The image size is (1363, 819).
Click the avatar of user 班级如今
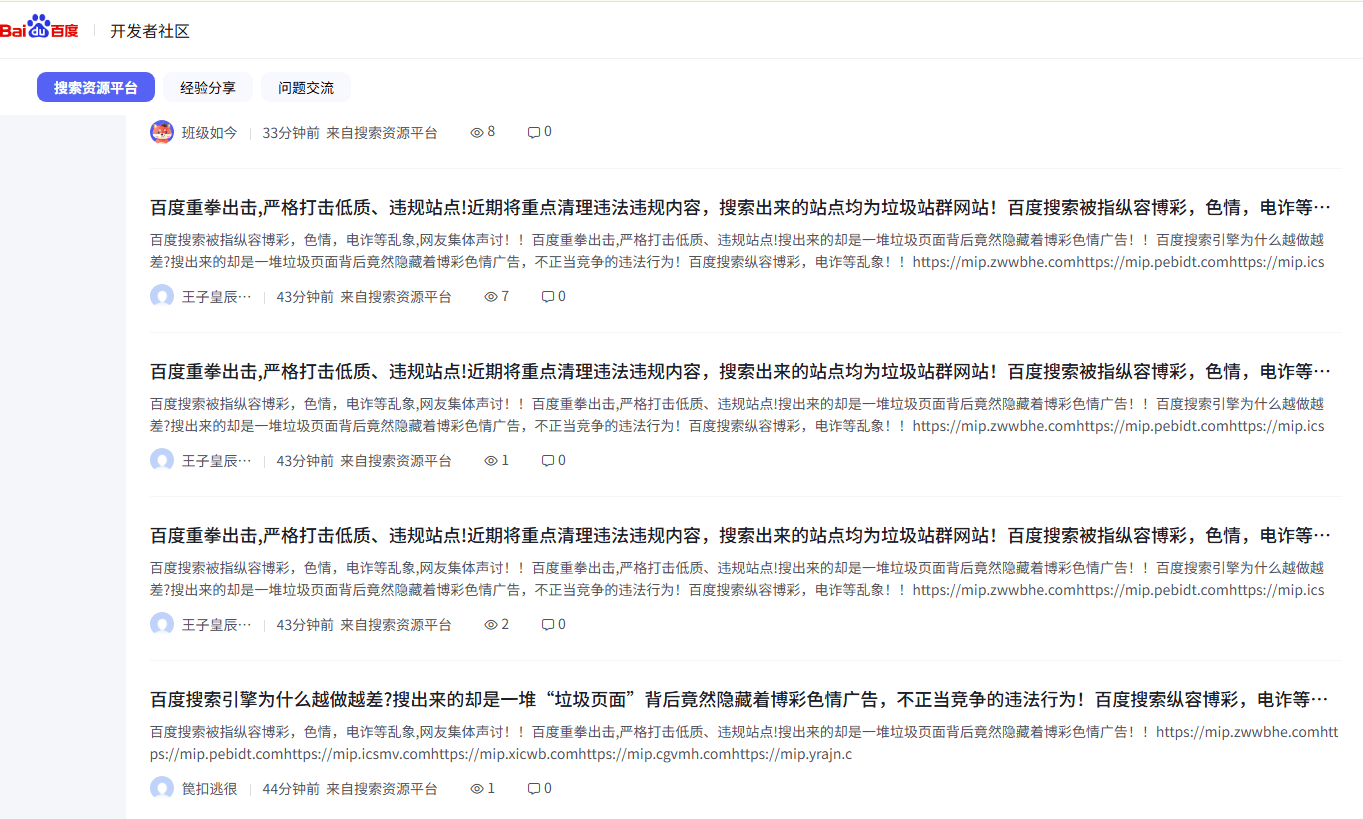click(162, 132)
